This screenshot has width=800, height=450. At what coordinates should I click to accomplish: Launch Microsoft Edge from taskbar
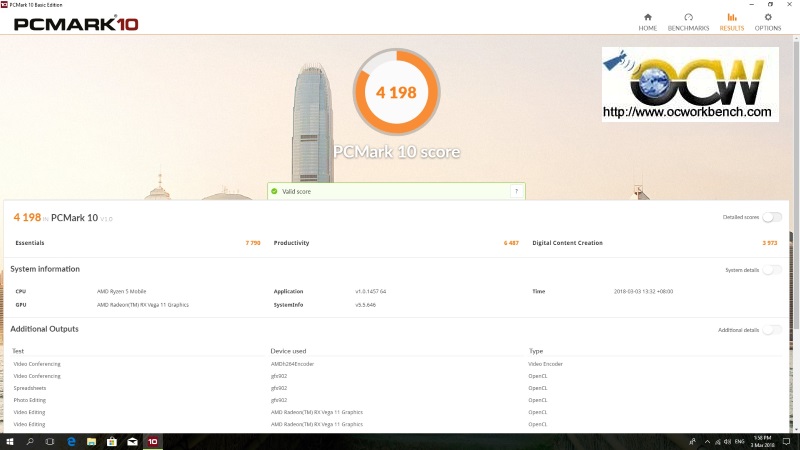71,442
